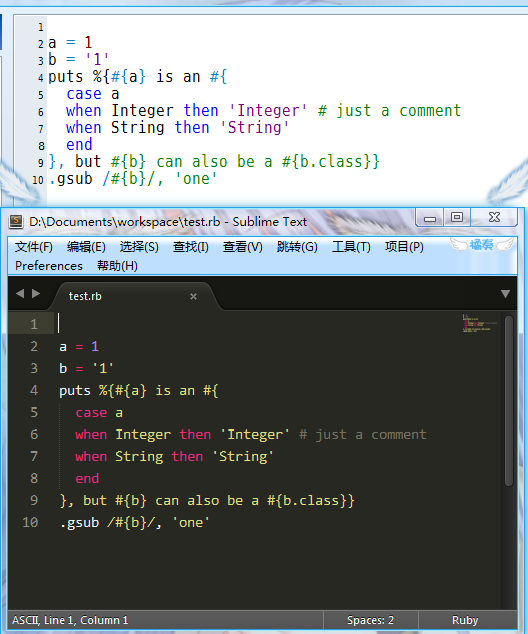The image size is (528, 634).
Task: Open the 帮助(H) menu
Action: 117,266
